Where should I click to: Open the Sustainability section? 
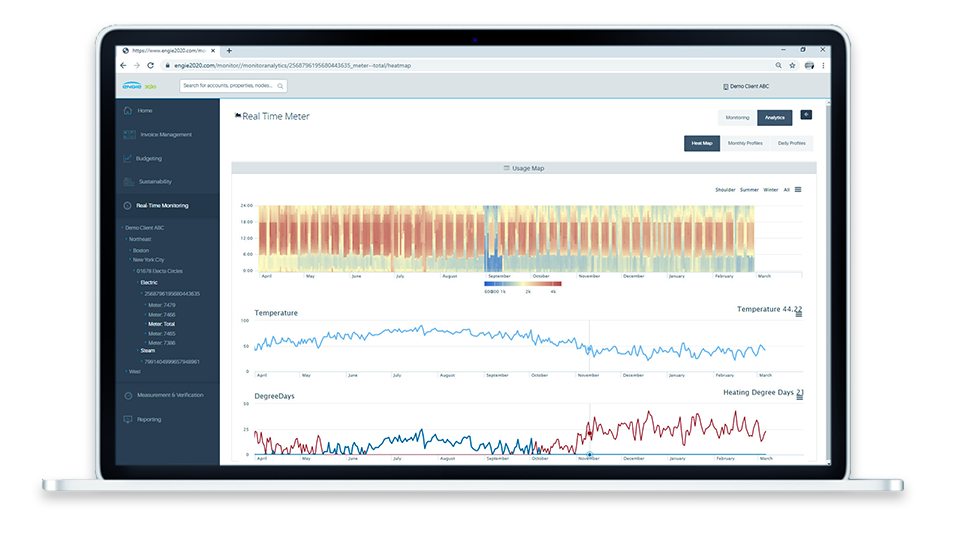pos(154,182)
